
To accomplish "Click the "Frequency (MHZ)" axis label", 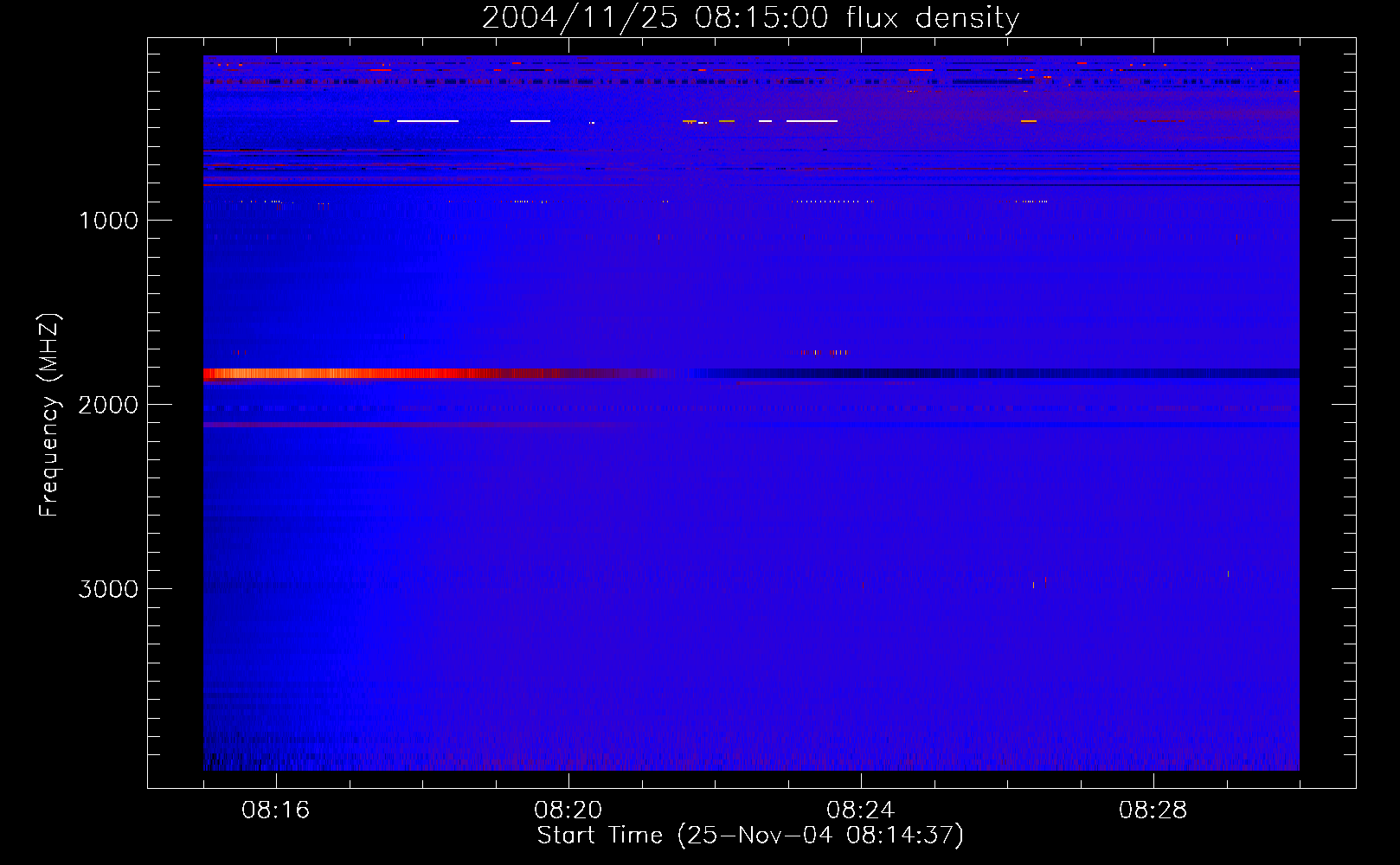I will 49,415.
